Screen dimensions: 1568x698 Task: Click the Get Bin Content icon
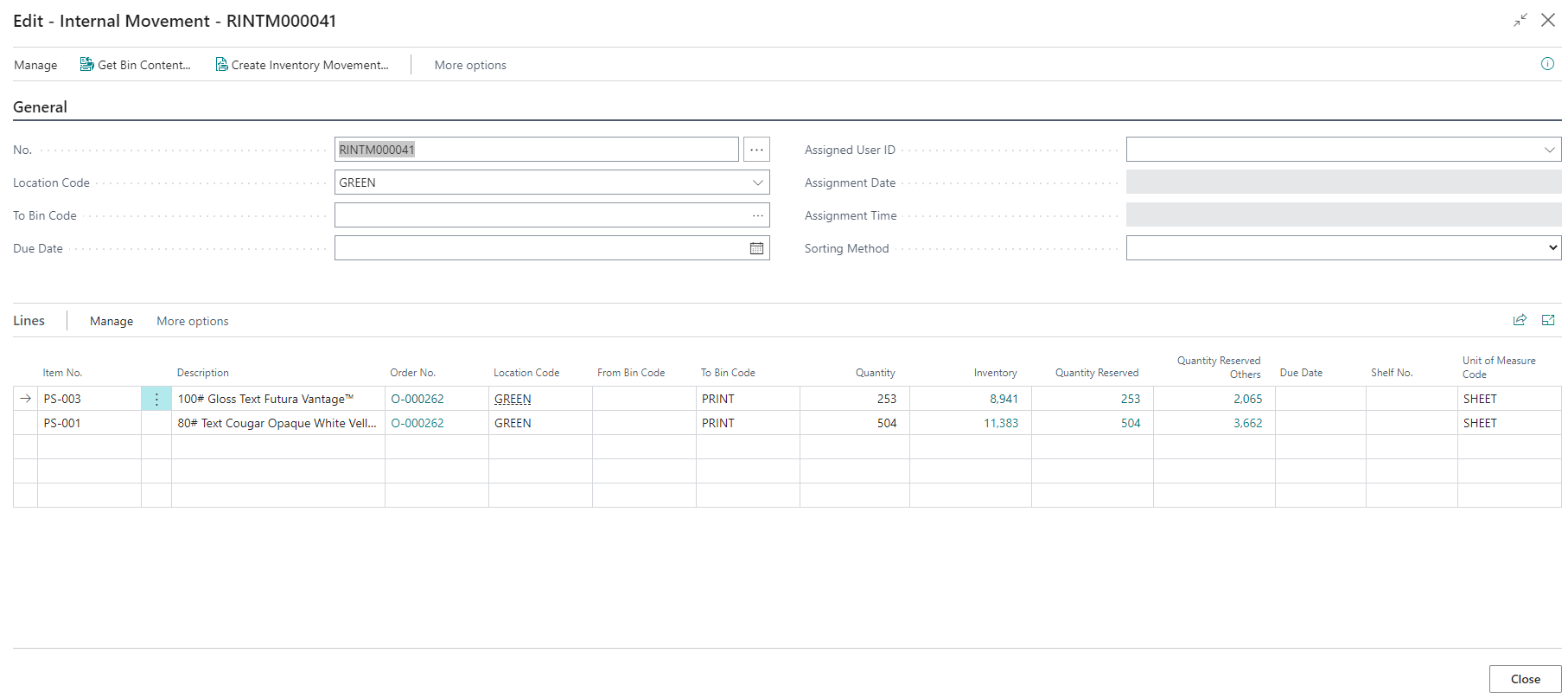click(x=86, y=65)
